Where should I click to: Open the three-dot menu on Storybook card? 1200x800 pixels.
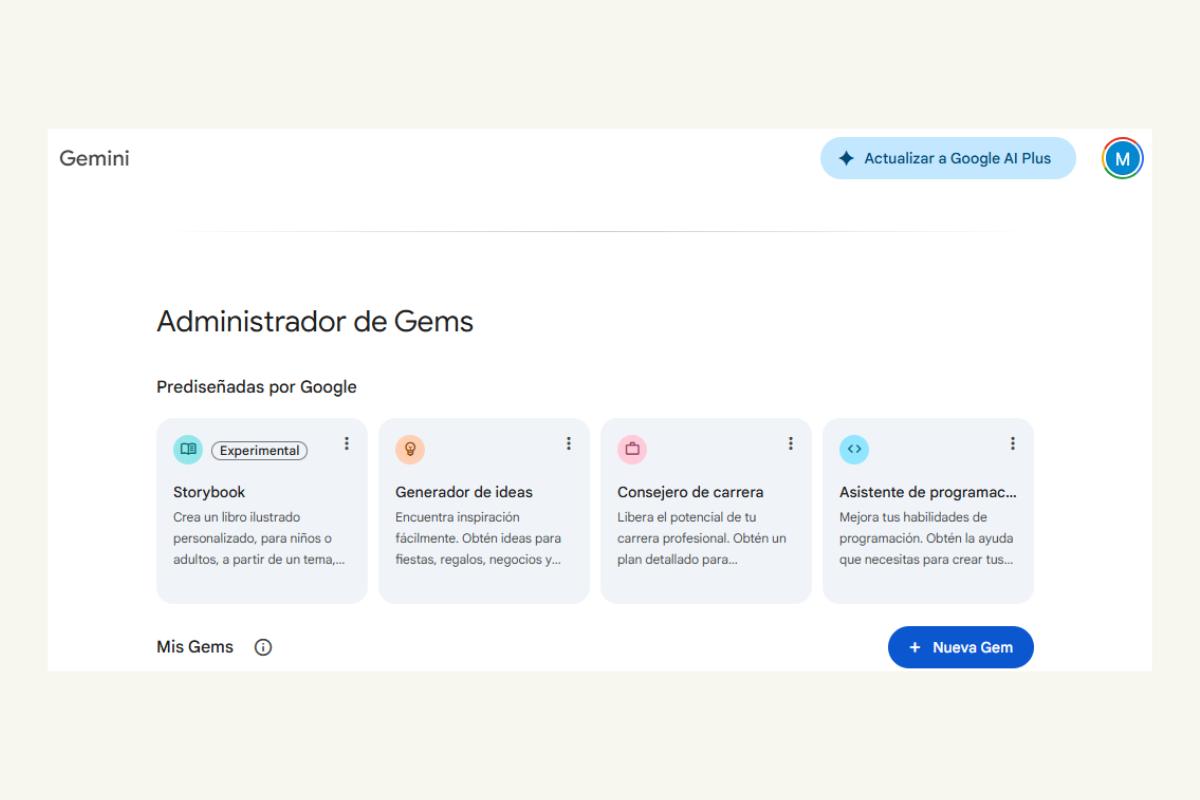346,444
